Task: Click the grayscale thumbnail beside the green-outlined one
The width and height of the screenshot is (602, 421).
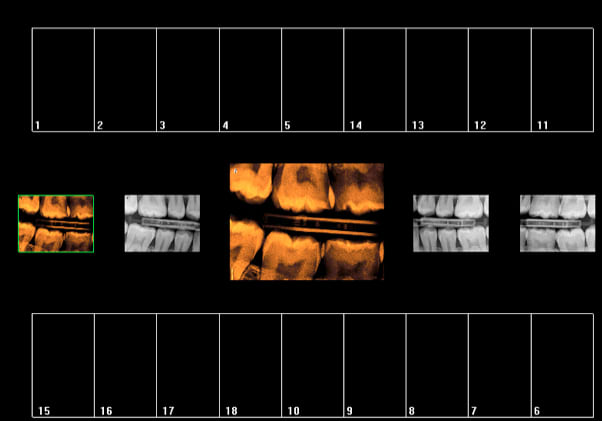Action: pyautogui.click(x=162, y=223)
